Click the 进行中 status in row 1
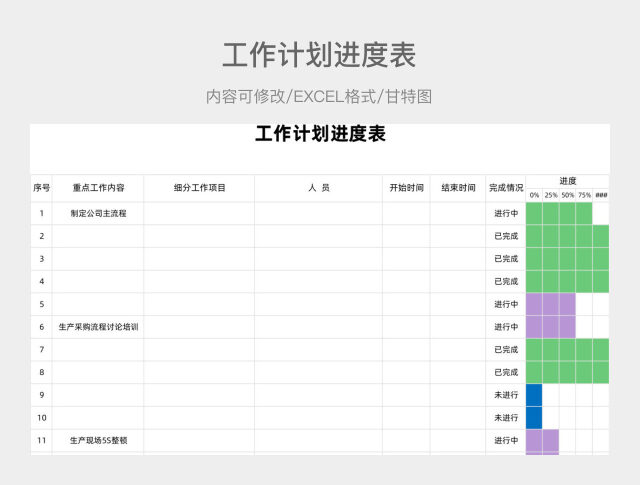 [506, 214]
